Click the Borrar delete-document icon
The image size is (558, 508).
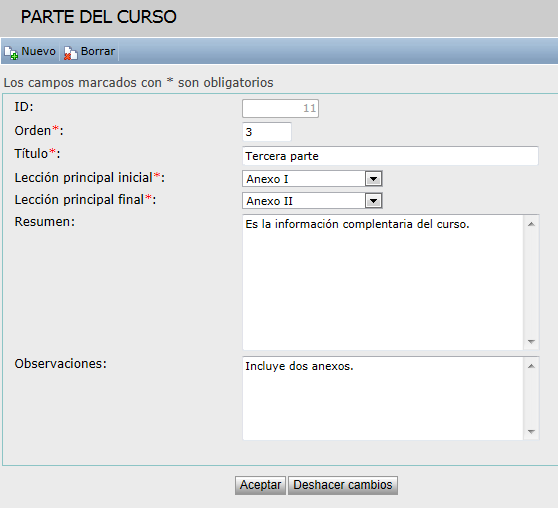coord(70,53)
